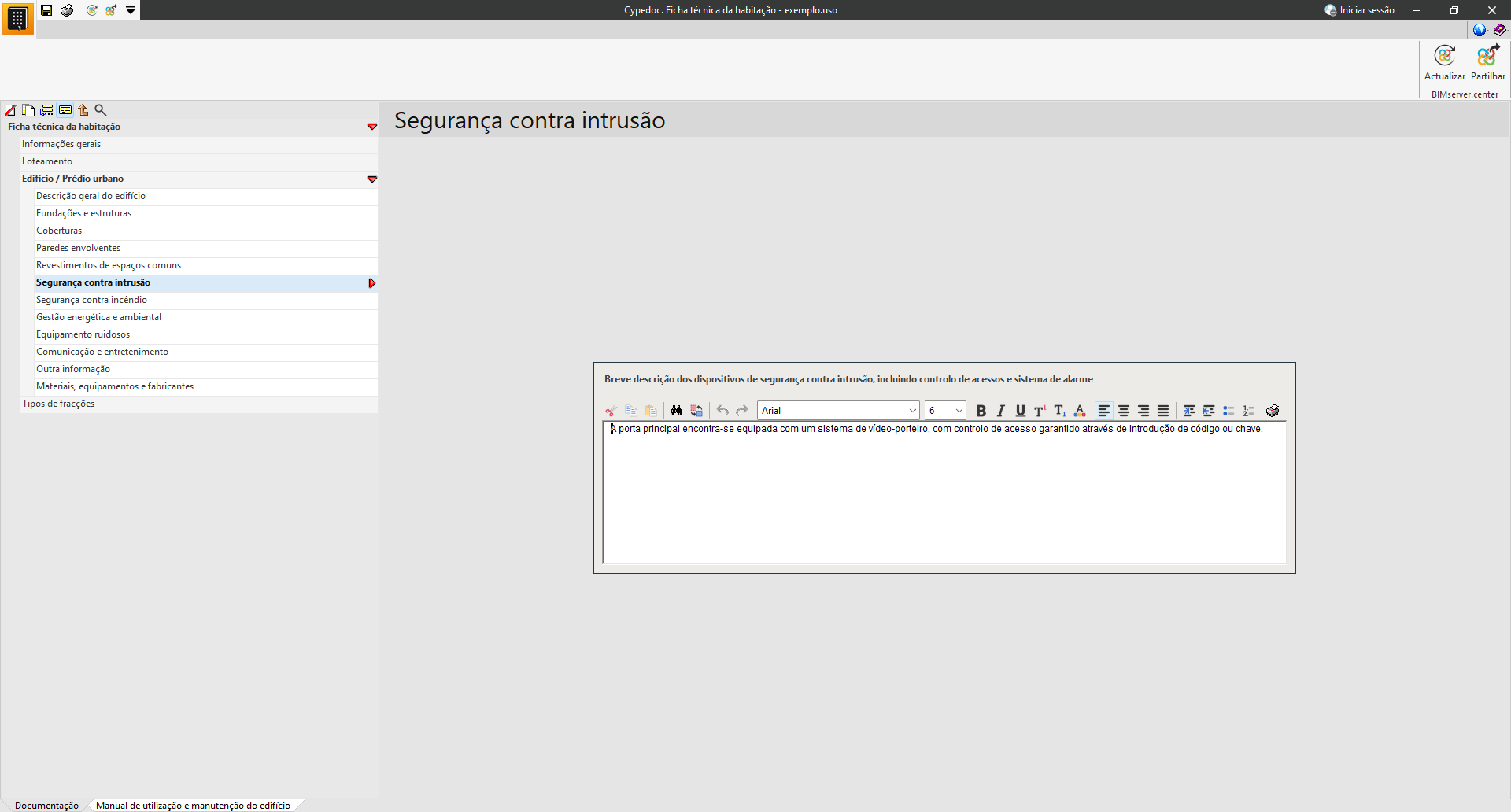Image resolution: width=1511 pixels, height=812 pixels.
Task: Toggle underline formatting
Action: 1021,411
